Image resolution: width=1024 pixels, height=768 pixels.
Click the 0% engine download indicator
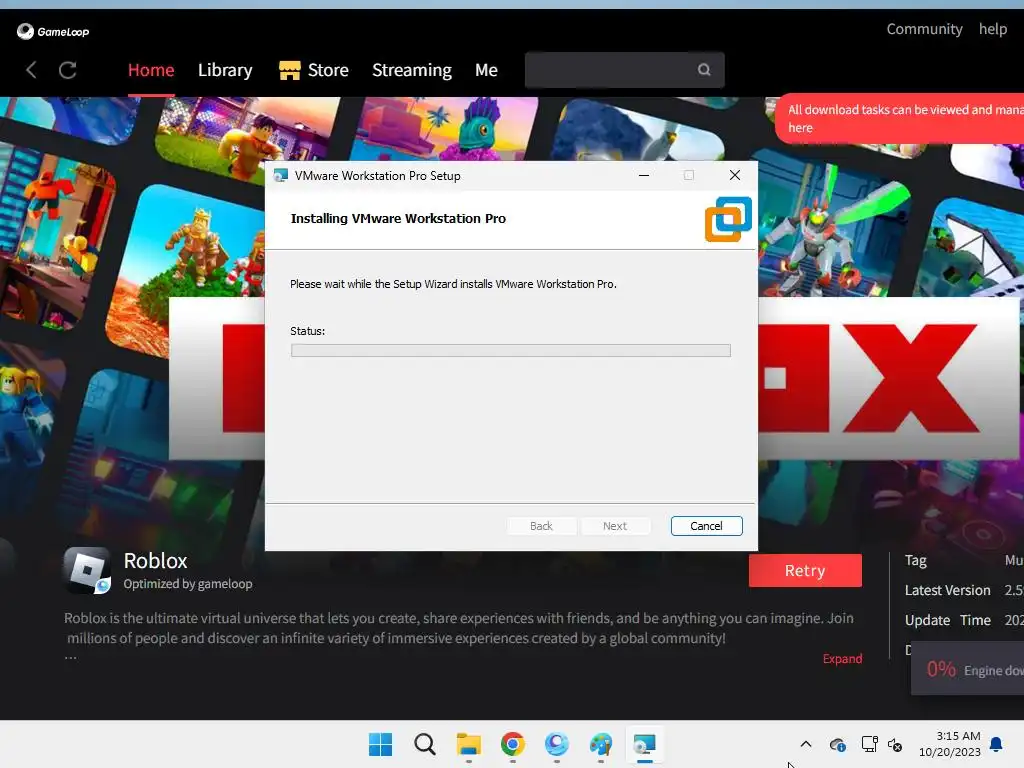coord(967,669)
